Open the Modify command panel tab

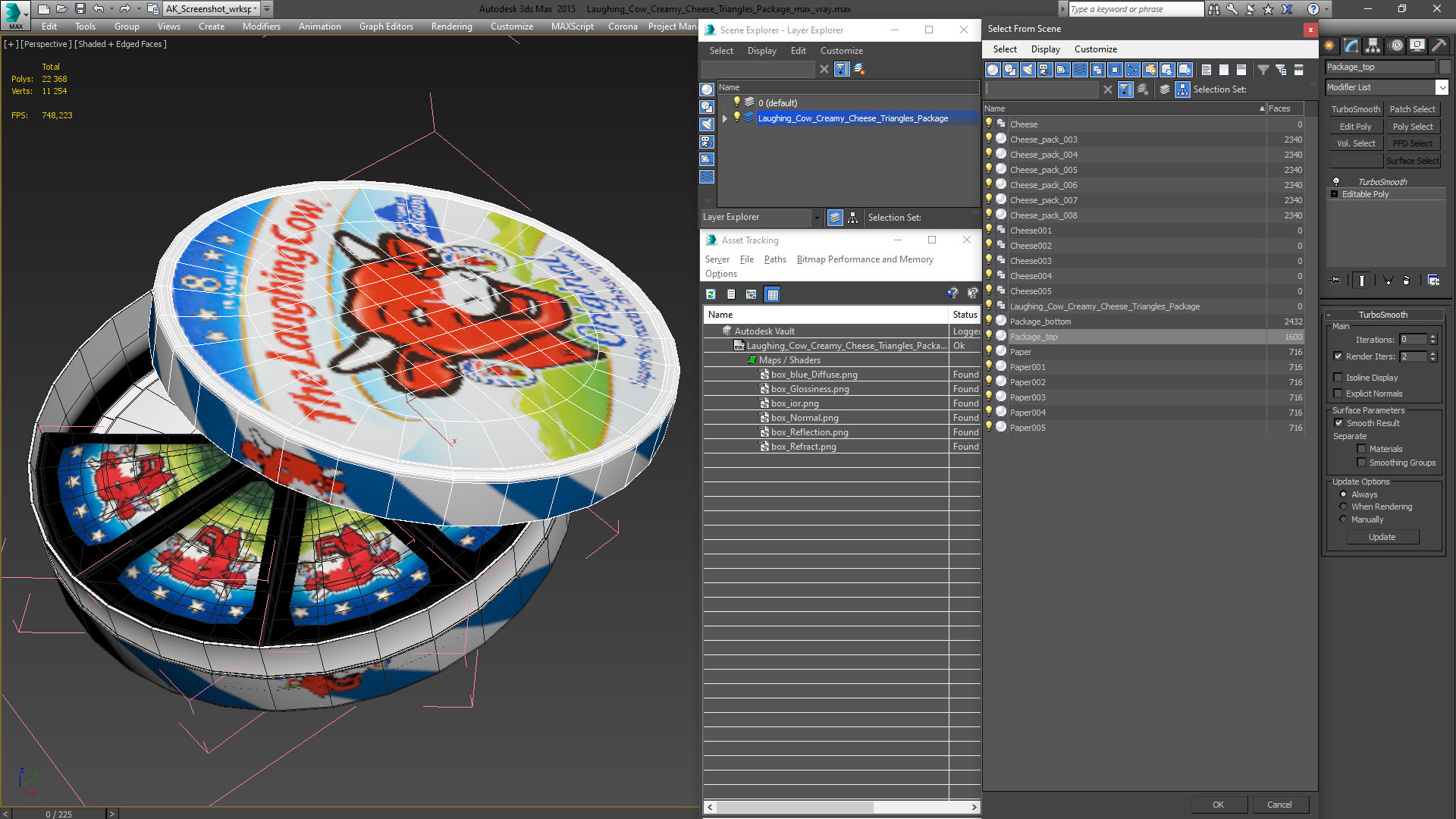coord(1351,45)
